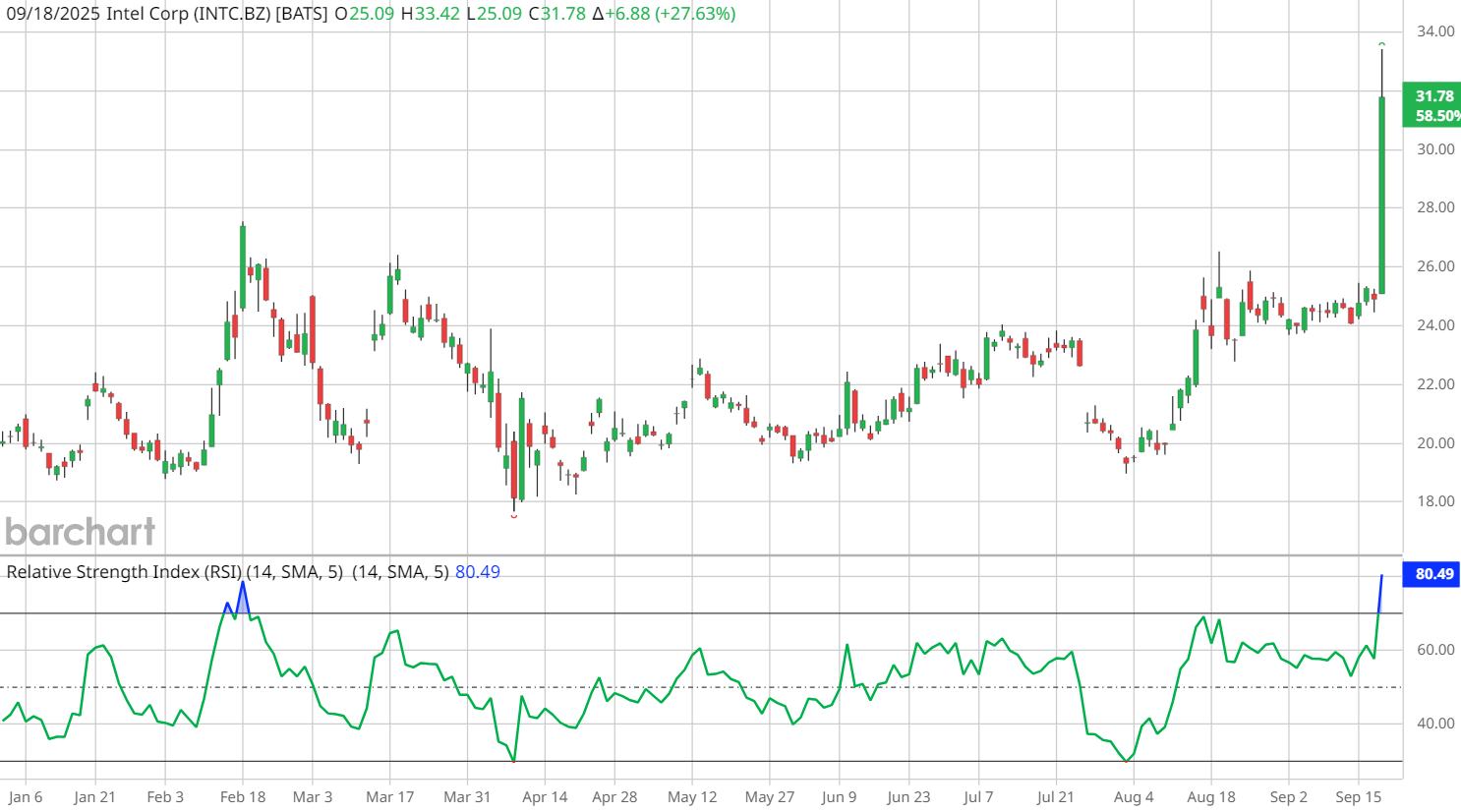Click the low price value L25.09
This screenshot has width=1461, height=812.
494,14
